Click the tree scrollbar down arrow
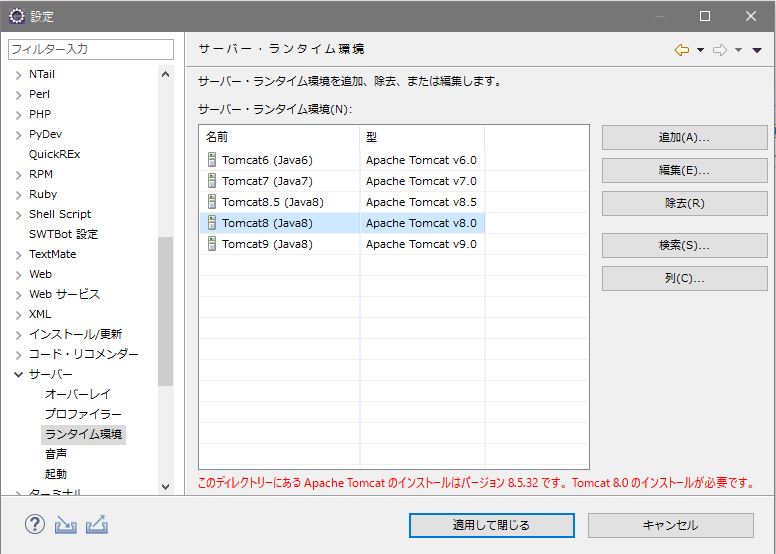Screen dimensions: 776x554 [x=165, y=487]
